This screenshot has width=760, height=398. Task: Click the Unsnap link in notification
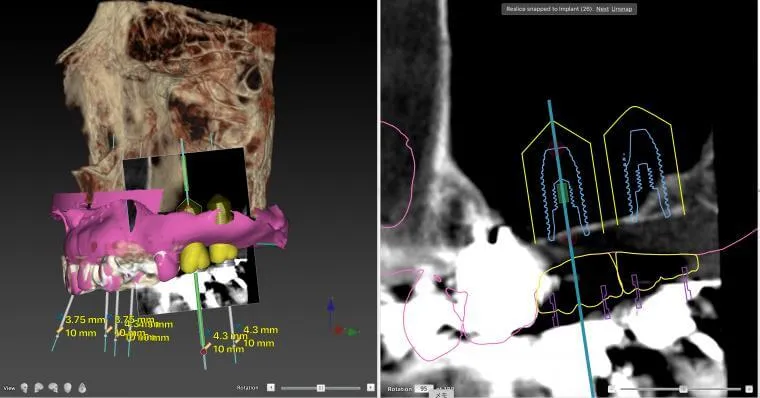(x=622, y=9)
